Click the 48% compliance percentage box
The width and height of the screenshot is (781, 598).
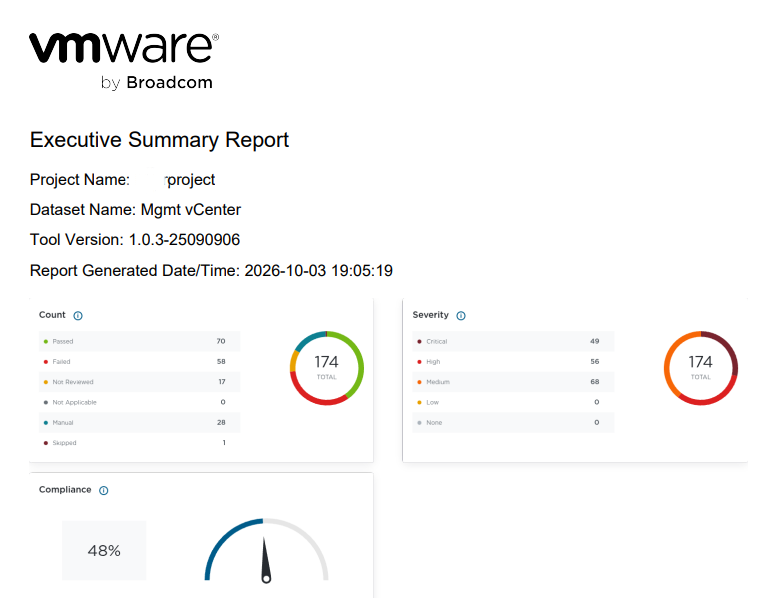click(x=104, y=550)
